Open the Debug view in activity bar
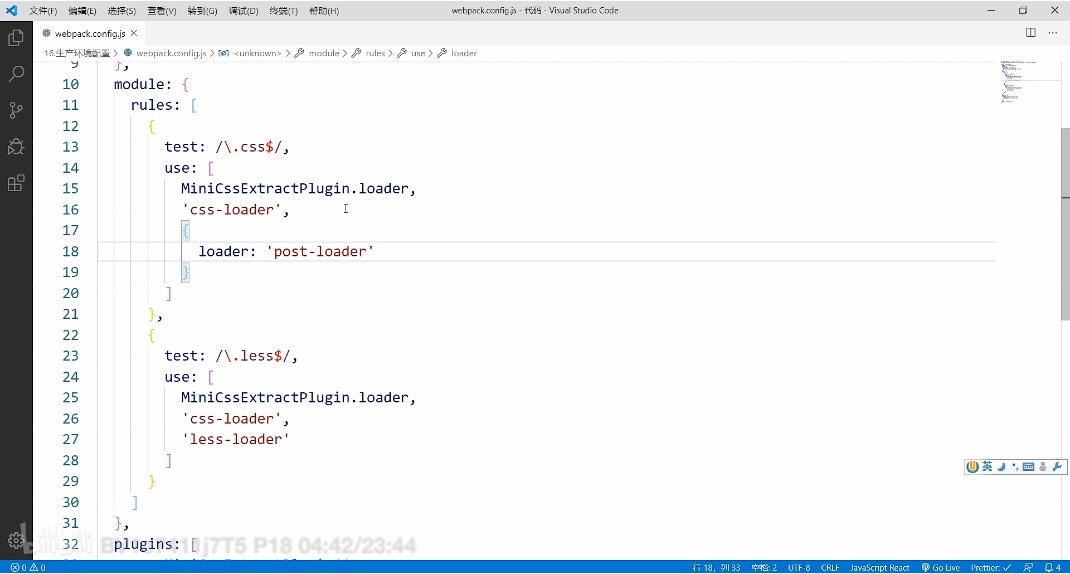Viewport: 1070px width, 574px height. point(16,146)
